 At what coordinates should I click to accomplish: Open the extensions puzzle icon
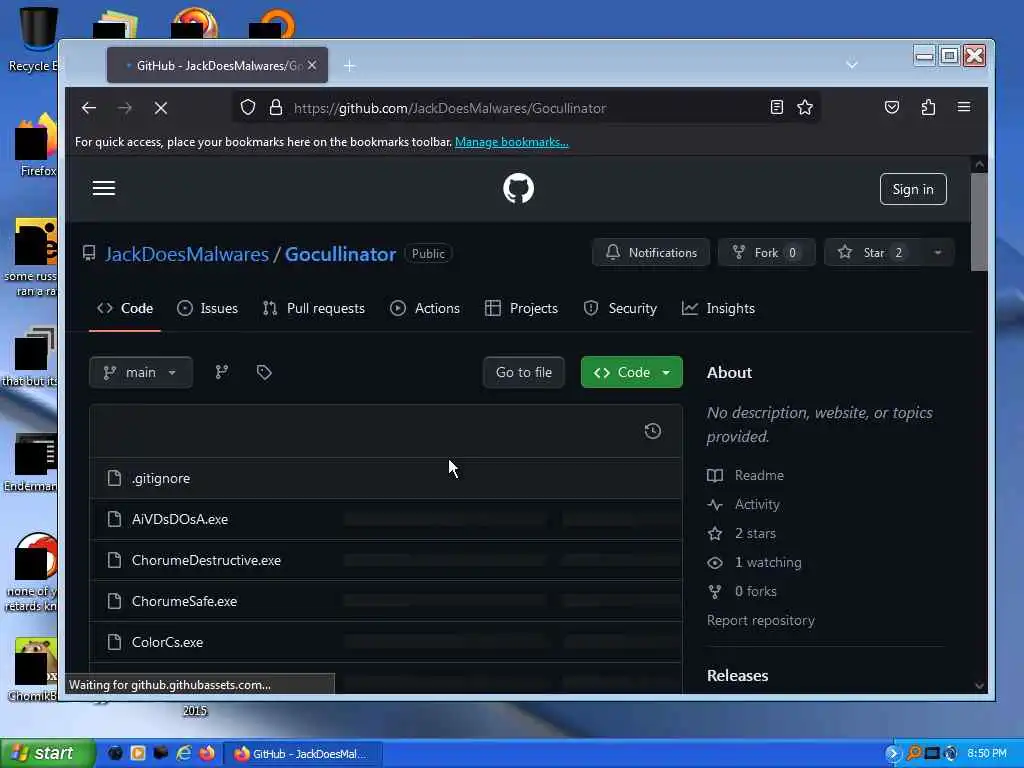(928, 108)
